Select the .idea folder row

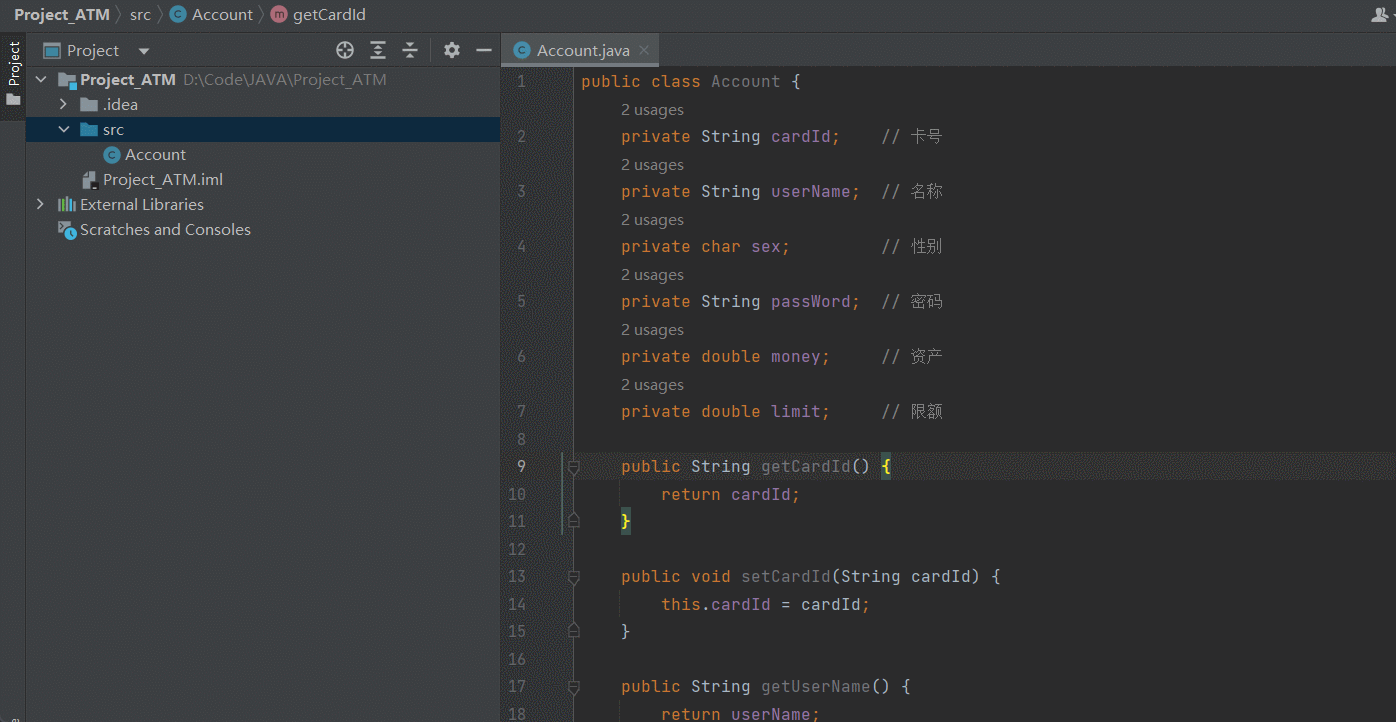pyautogui.click(x=263, y=104)
